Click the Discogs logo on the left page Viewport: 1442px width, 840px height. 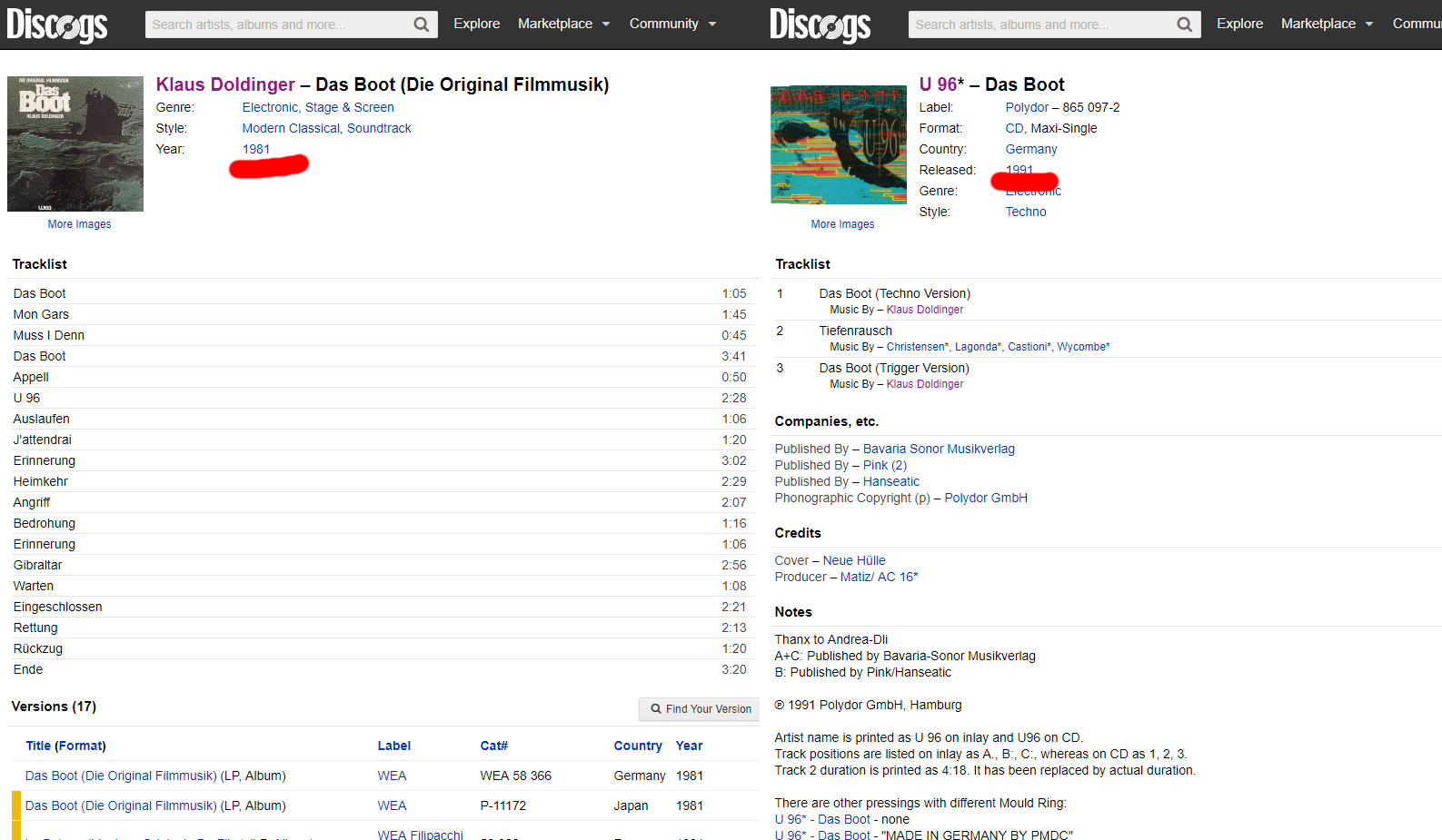[x=57, y=25]
